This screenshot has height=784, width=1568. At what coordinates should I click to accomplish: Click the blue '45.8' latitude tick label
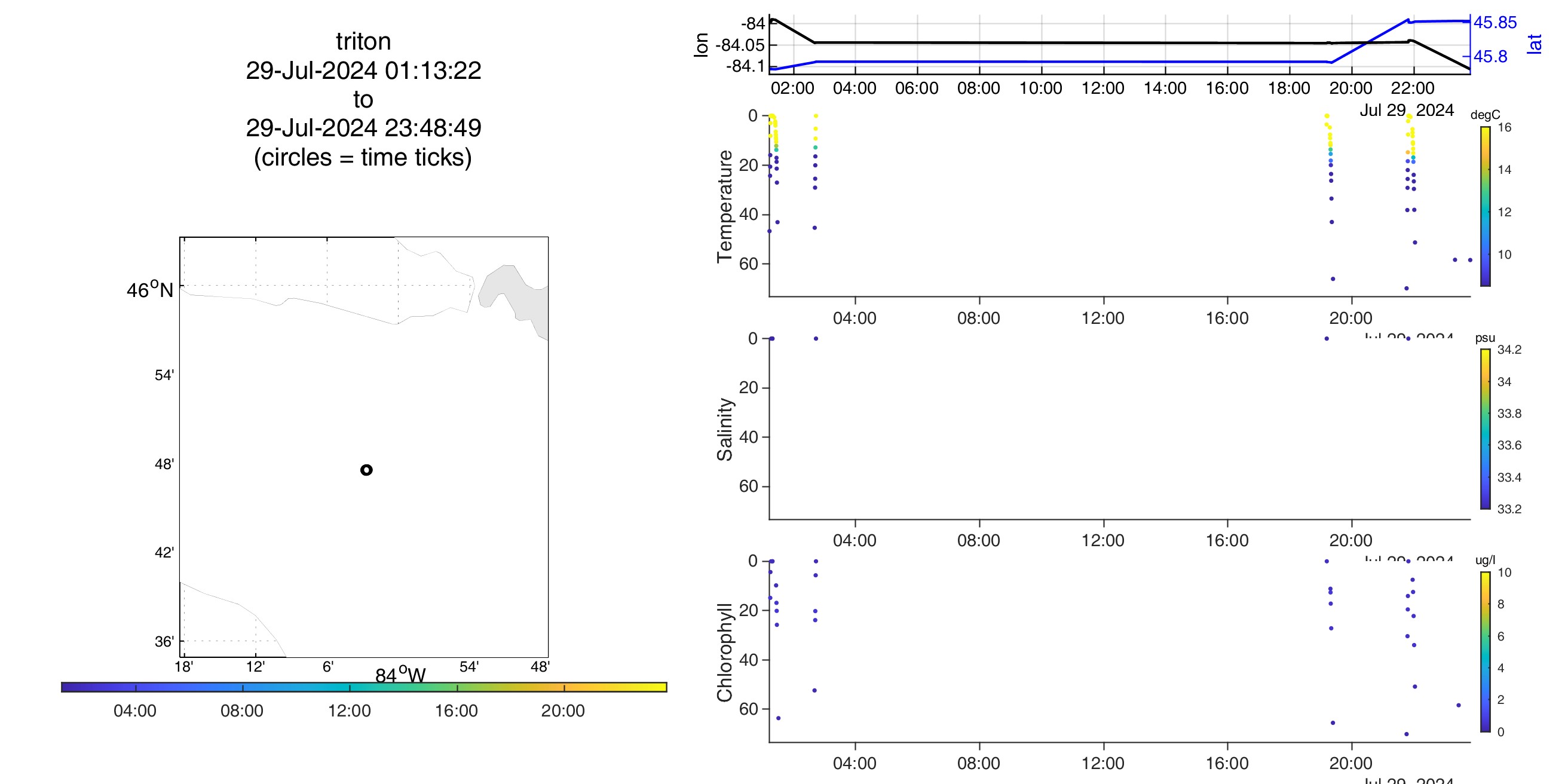(x=1491, y=57)
